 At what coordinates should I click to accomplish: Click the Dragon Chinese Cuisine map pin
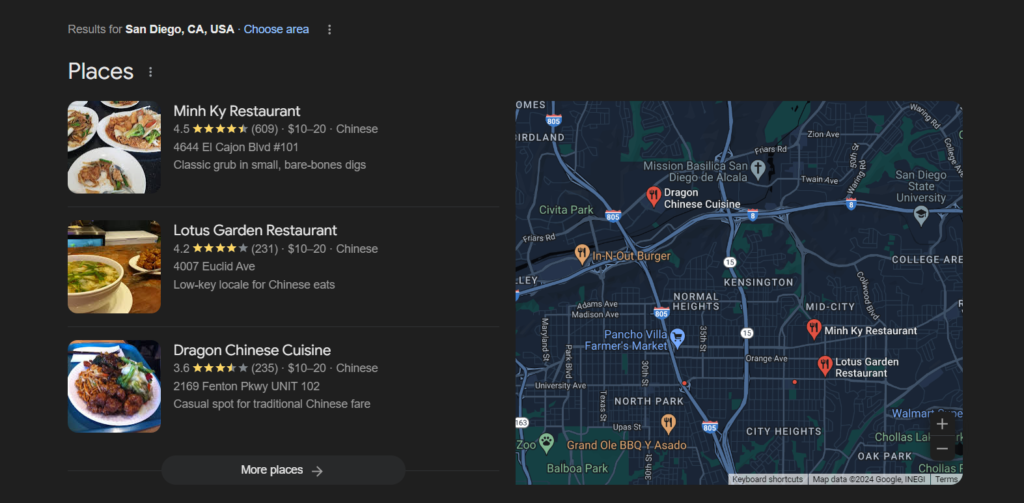pos(653,196)
